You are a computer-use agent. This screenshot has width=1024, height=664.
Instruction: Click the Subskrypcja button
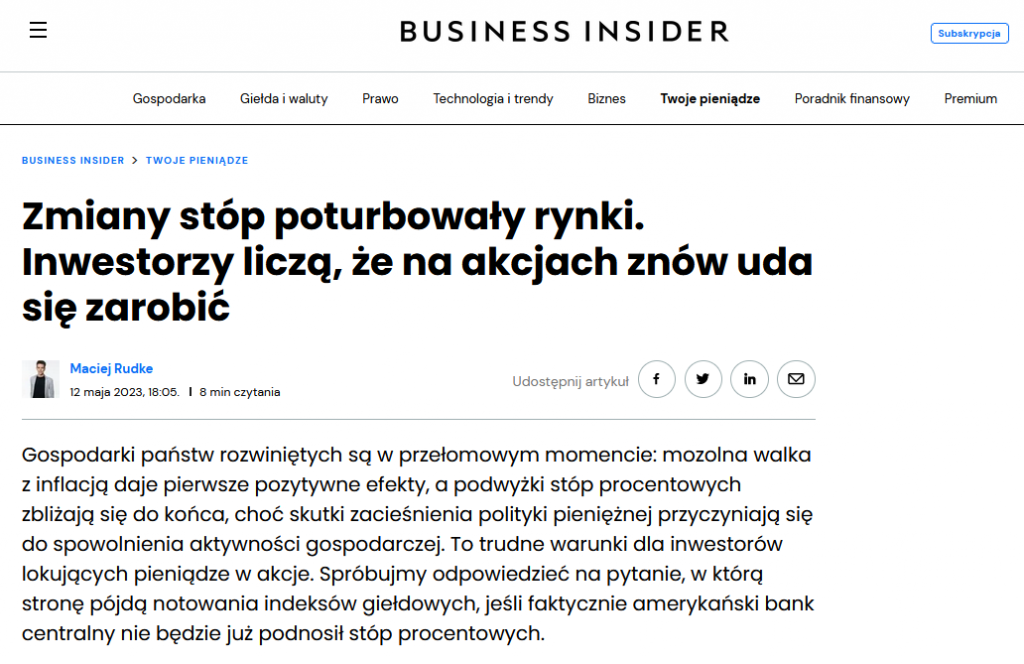[x=969, y=33]
